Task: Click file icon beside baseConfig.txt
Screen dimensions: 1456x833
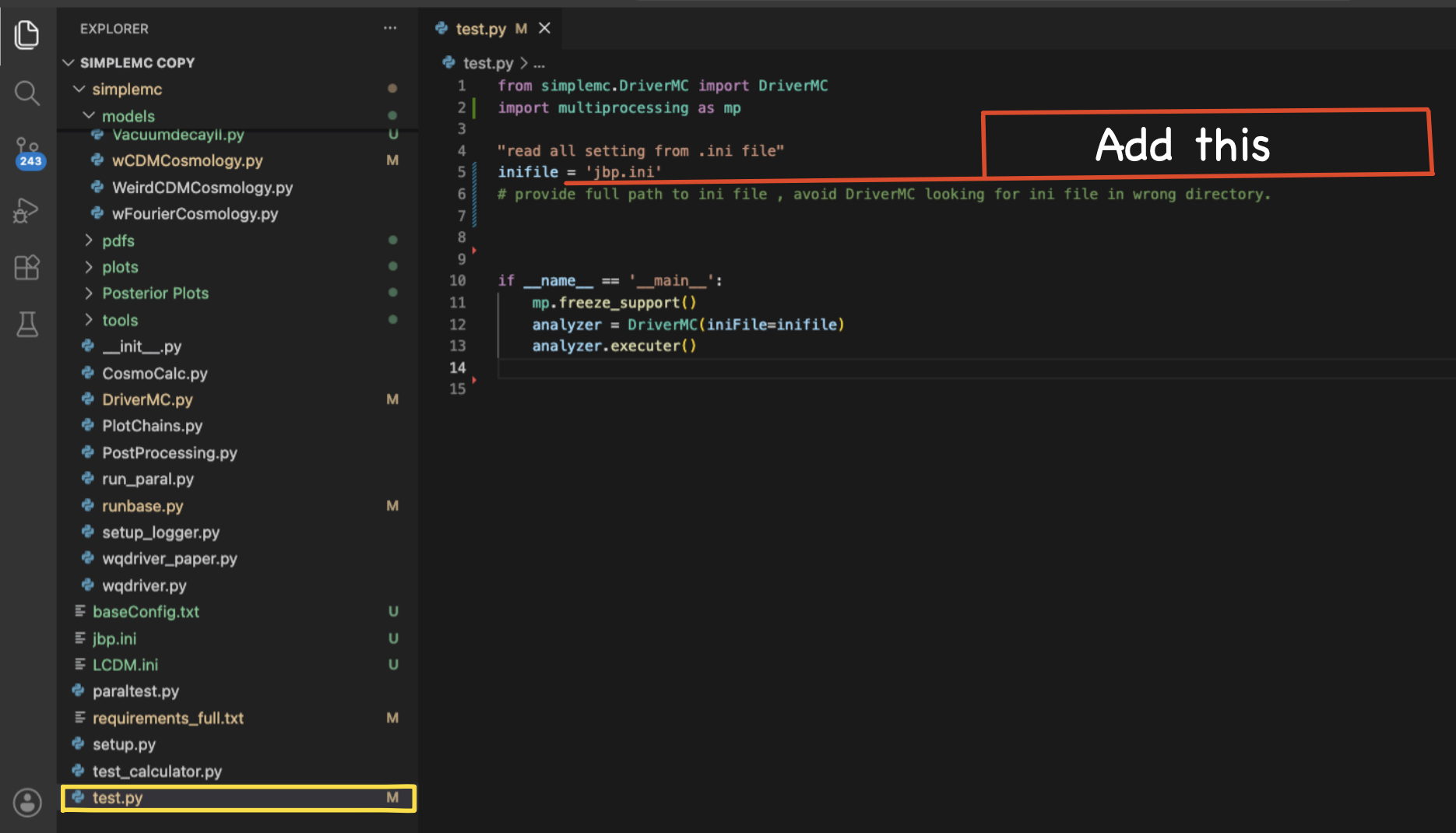Action: (x=79, y=611)
